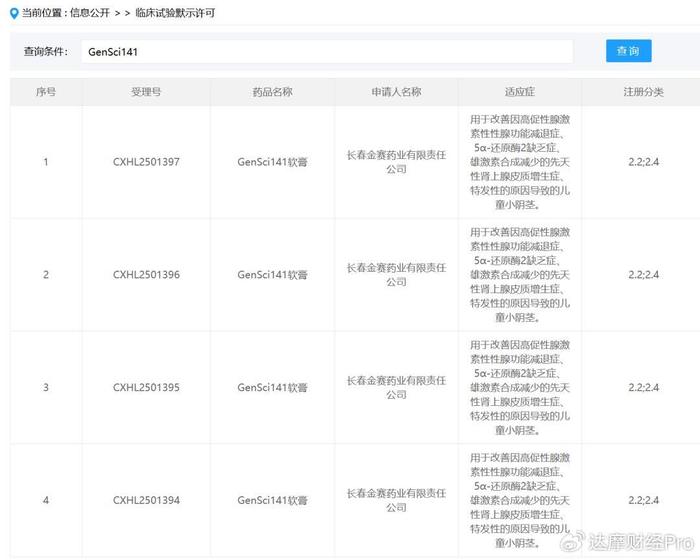This screenshot has width=700, height=559.
Task: Click classification 2.2;2.4 in row CXHL2501397
Action: click(x=643, y=162)
